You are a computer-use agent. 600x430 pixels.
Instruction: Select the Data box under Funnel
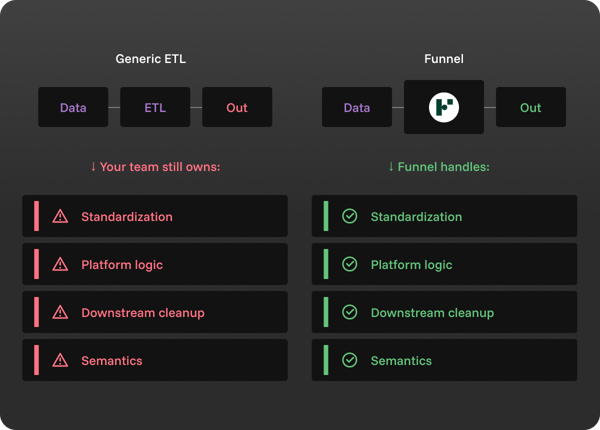[357, 107]
